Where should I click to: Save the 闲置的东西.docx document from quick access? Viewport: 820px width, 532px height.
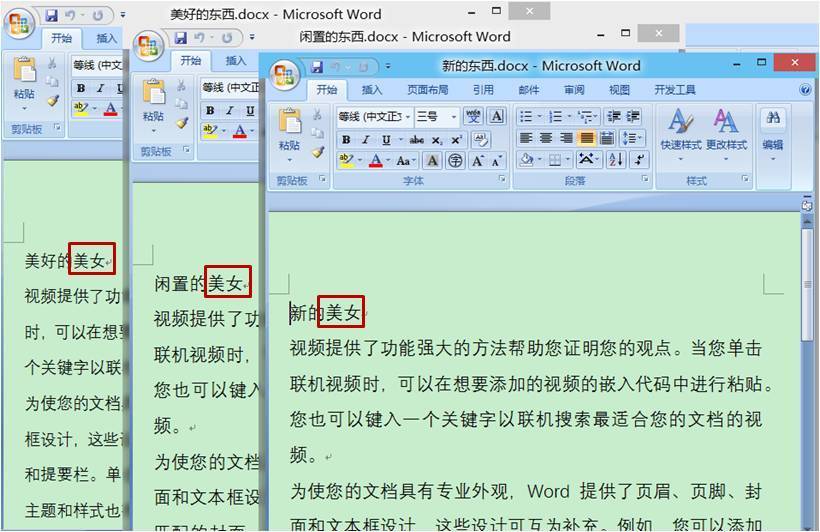click(x=181, y=38)
